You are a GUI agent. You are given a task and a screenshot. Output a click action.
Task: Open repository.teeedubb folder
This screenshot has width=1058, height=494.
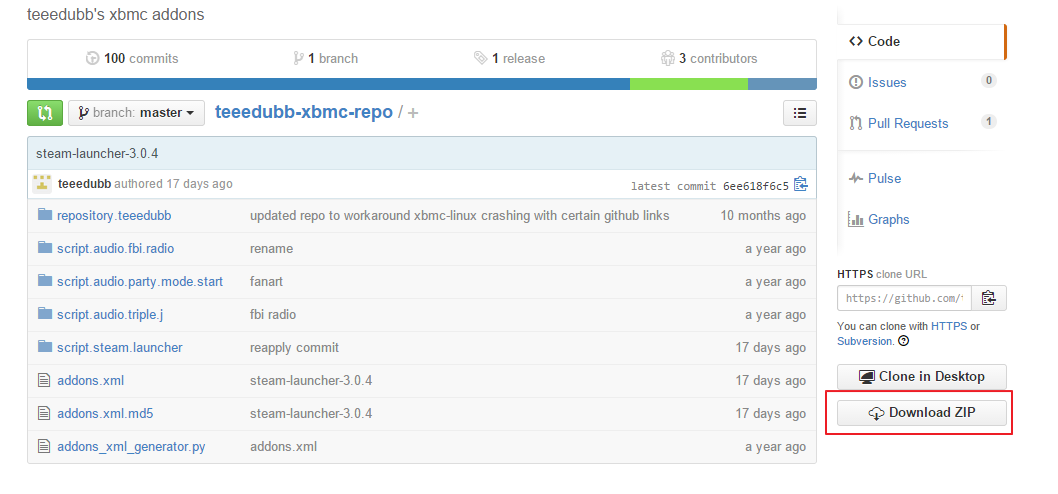[114, 216]
